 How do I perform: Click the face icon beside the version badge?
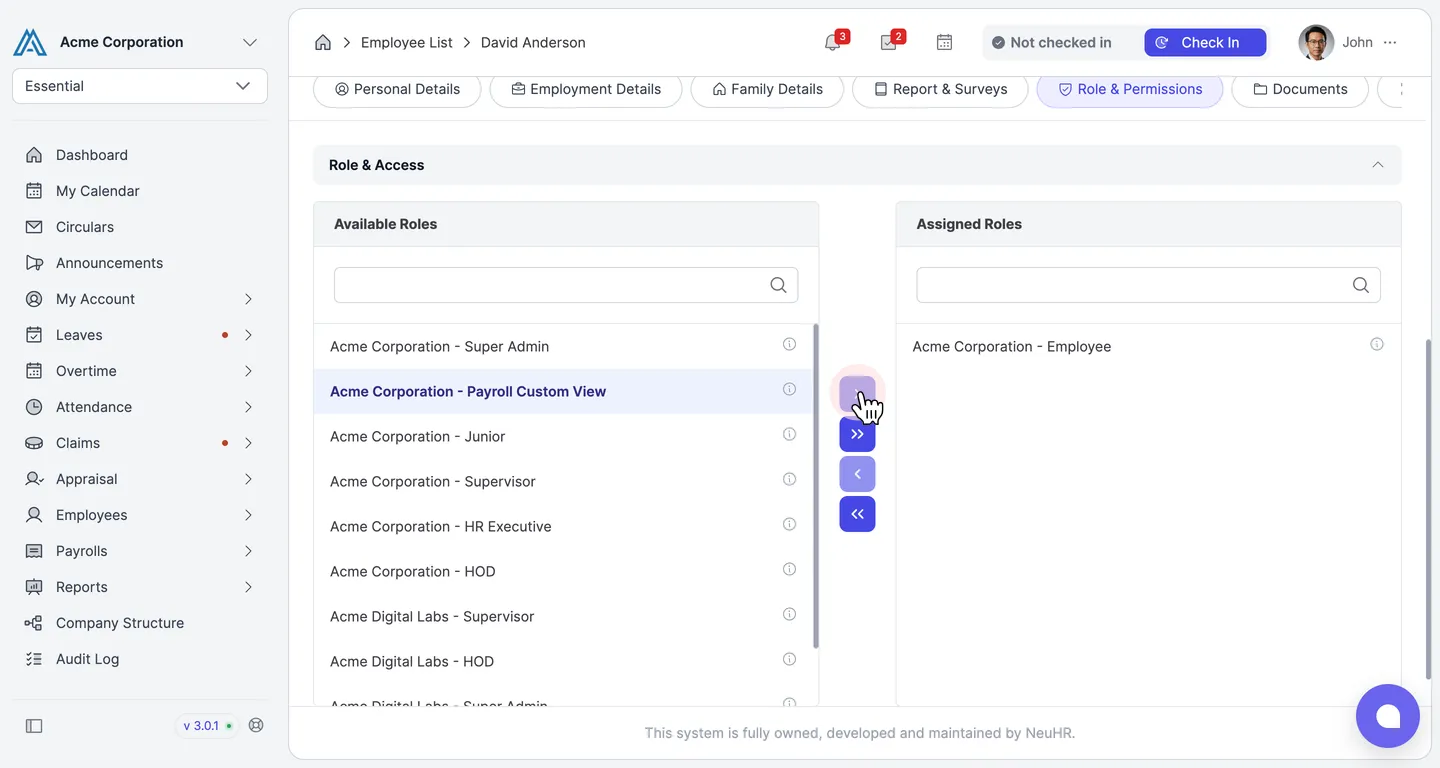(256, 725)
